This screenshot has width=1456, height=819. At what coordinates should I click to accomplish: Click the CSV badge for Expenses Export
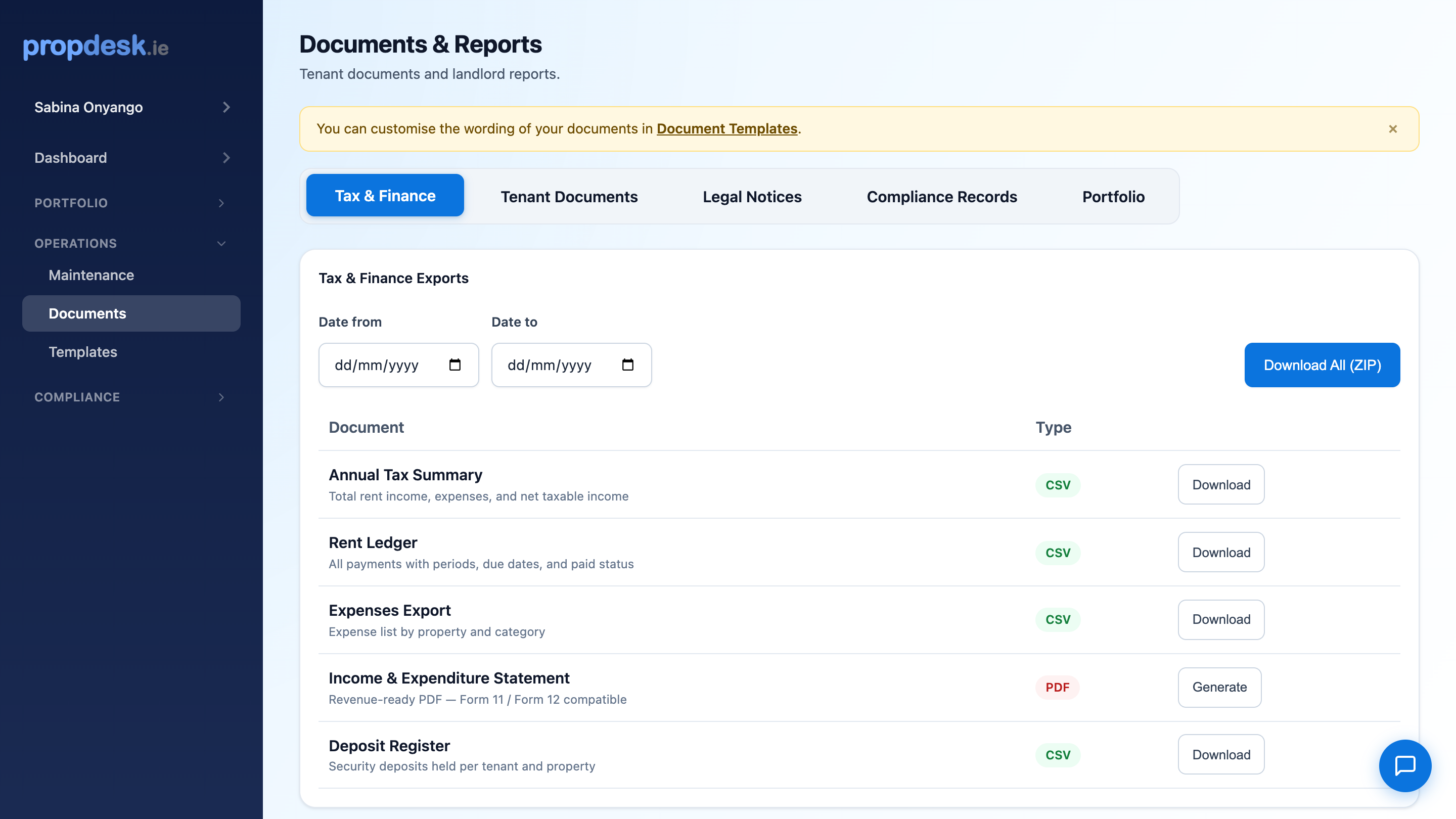(x=1058, y=619)
